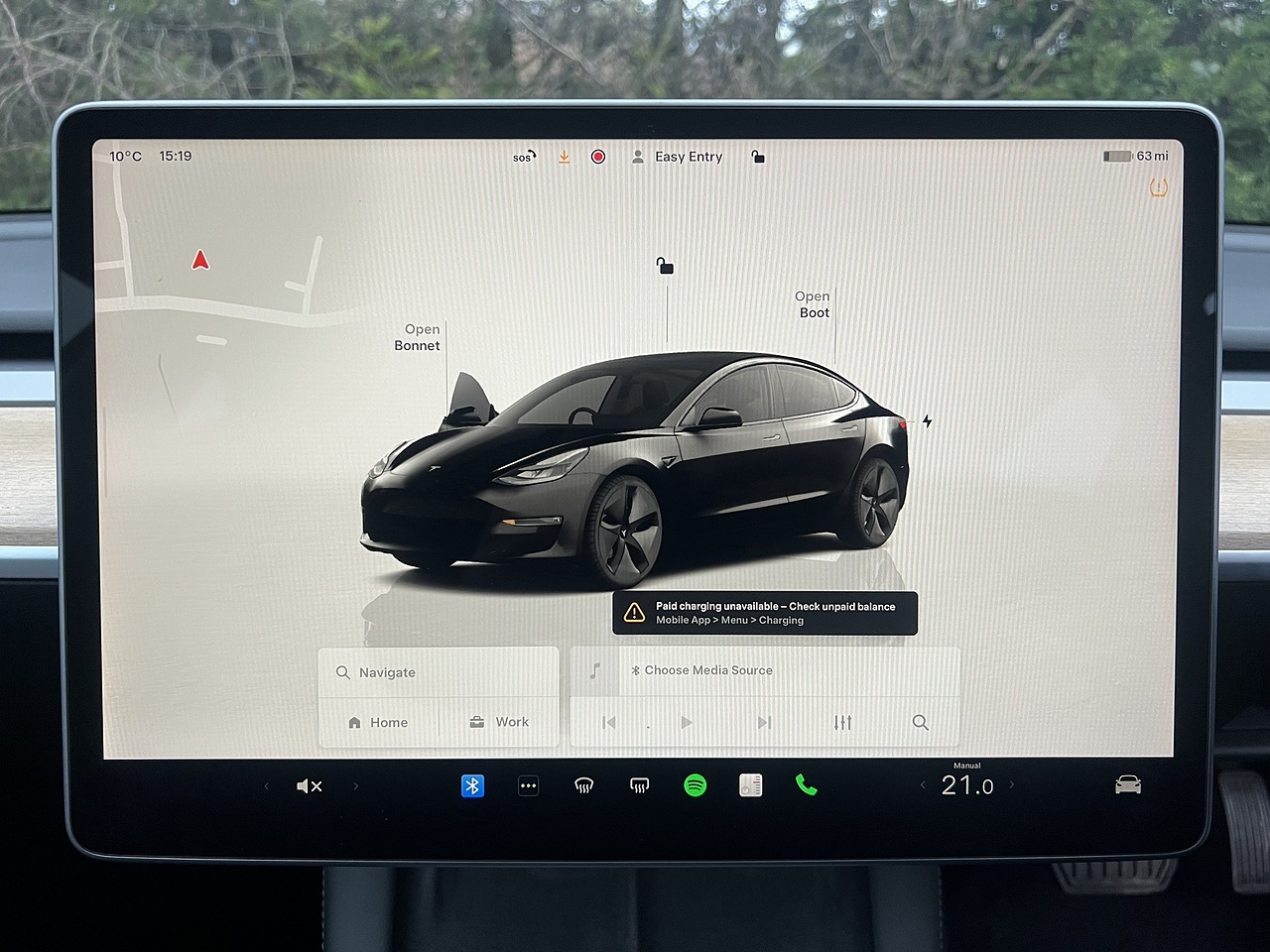Image resolution: width=1270 pixels, height=952 pixels.
Task: Tap the Navigate search field
Action: tap(438, 672)
